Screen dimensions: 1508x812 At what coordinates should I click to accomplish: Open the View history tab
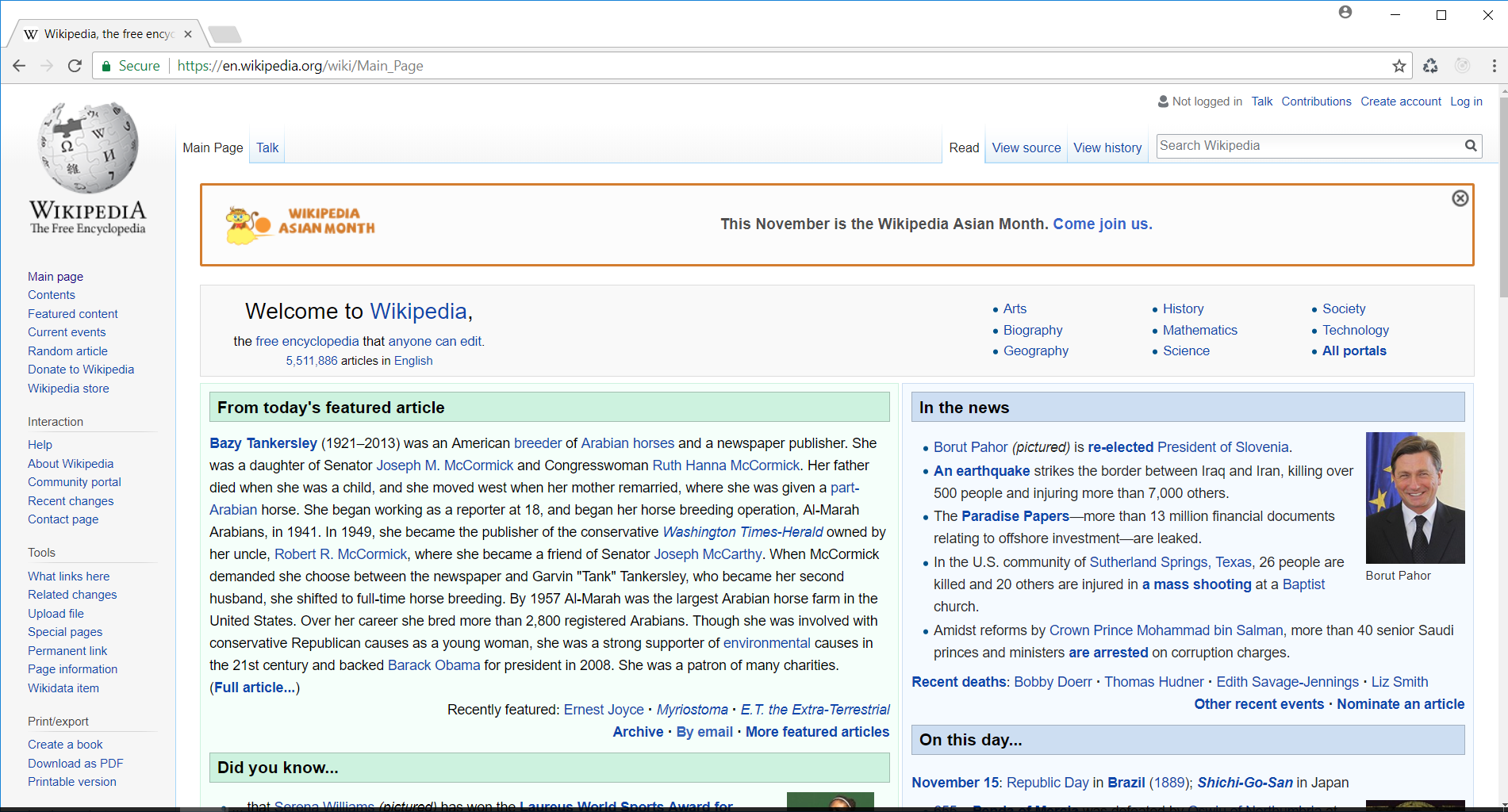coord(1107,147)
